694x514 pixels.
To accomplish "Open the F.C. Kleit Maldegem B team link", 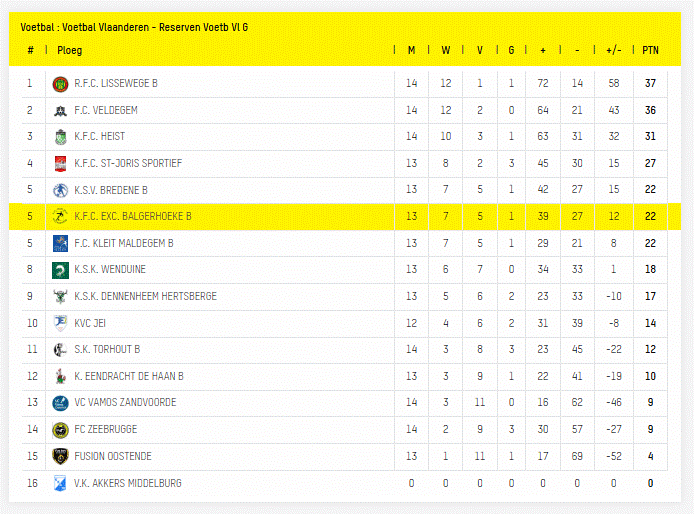I will (x=123, y=243).
